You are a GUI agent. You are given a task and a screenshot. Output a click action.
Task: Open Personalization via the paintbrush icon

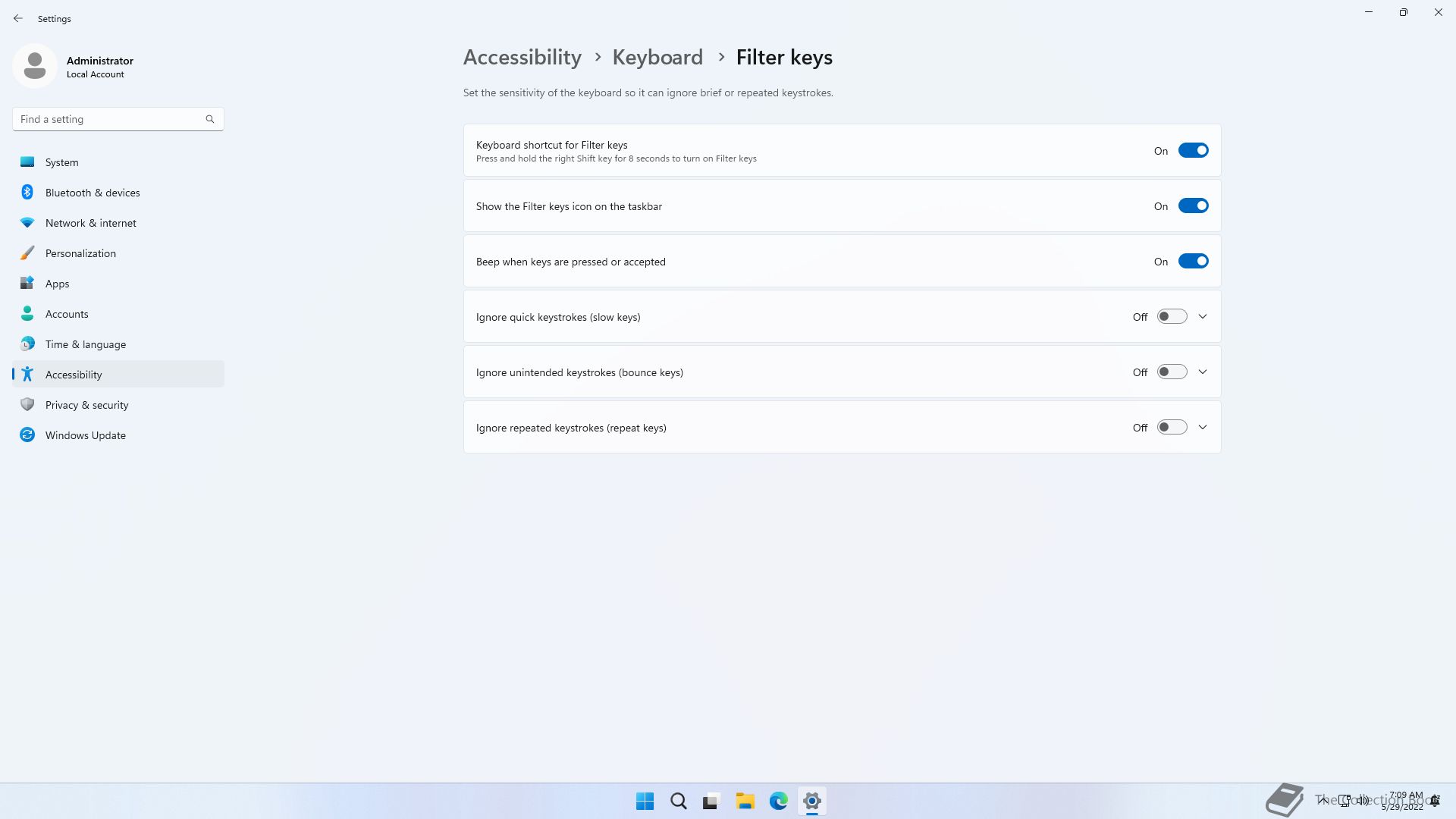point(27,253)
